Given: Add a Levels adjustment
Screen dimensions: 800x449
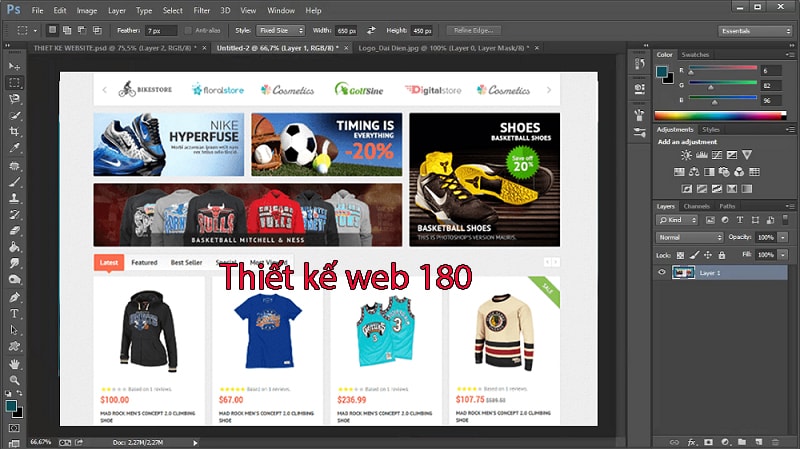Looking at the screenshot, I should (702, 155).
